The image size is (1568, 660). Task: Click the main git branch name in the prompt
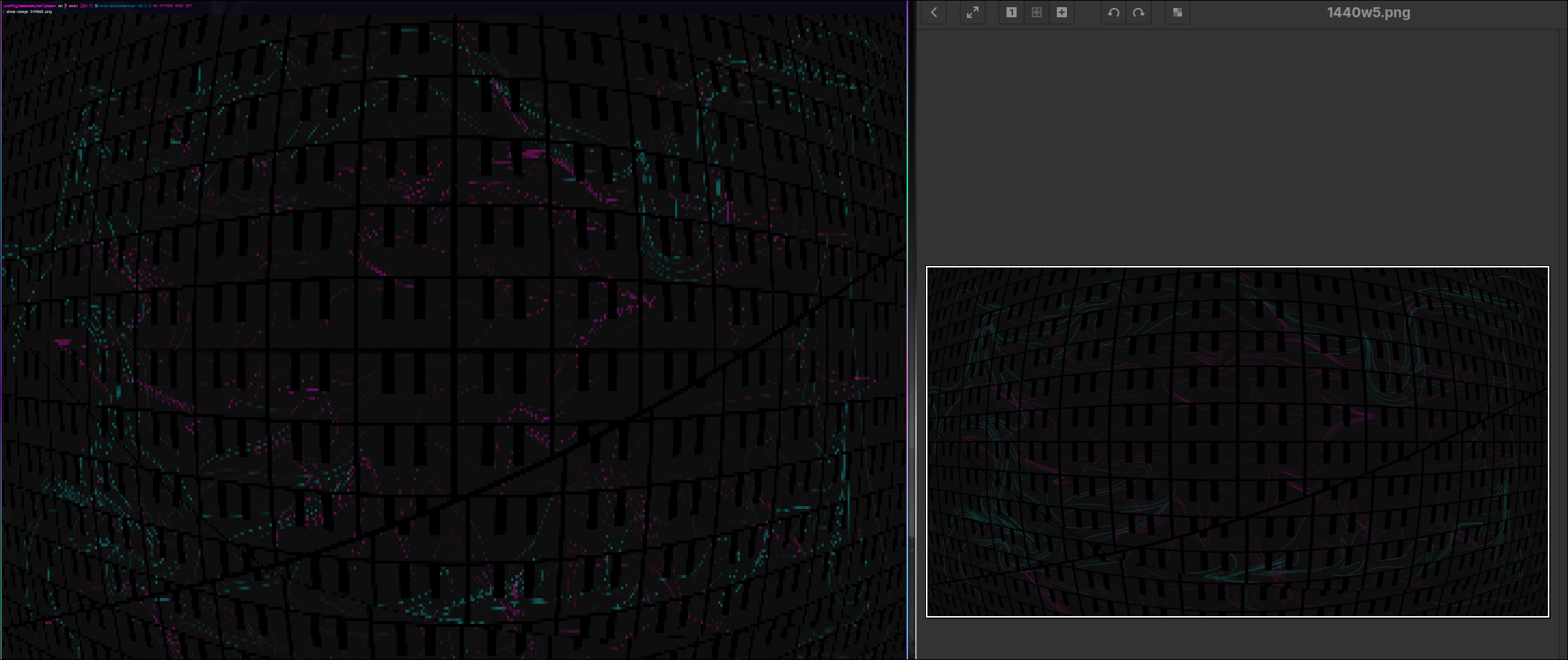pos(73,6)
